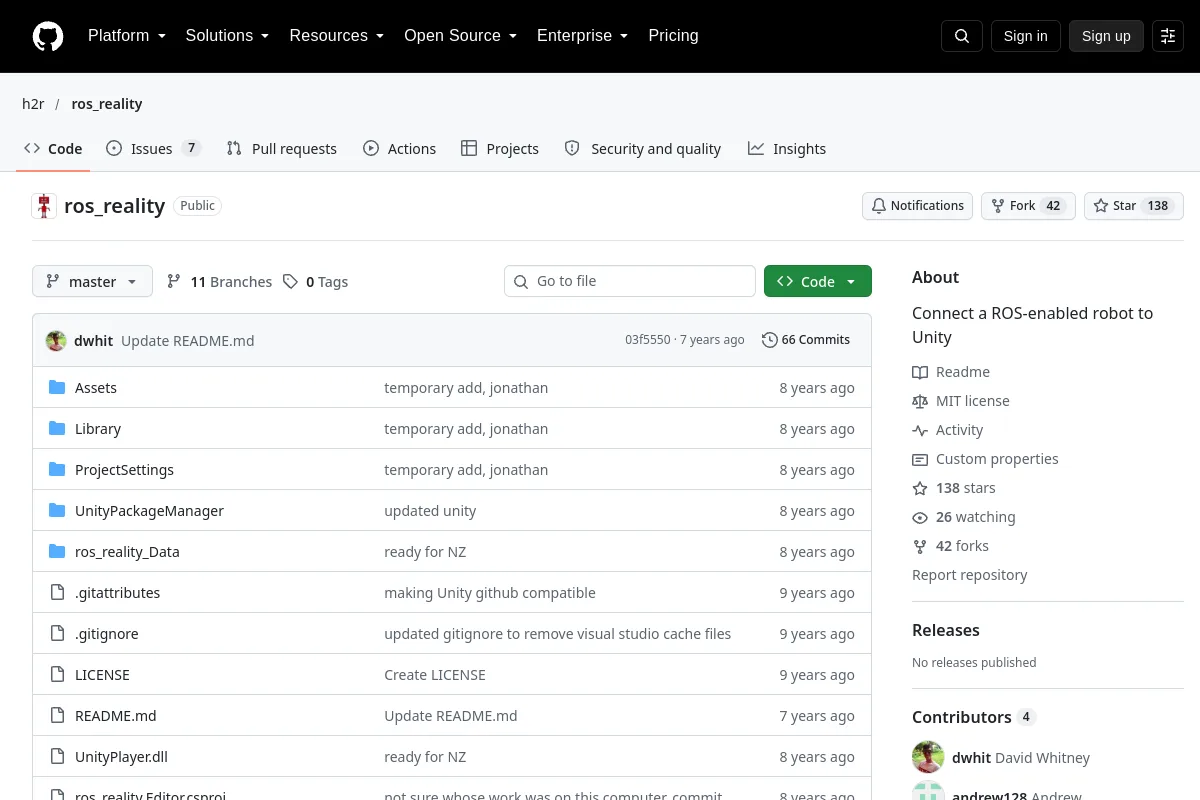This screenshot has width=1200, height=800.
Task: View dwhit's avatar in latest commit row
Action: (56, 340)
